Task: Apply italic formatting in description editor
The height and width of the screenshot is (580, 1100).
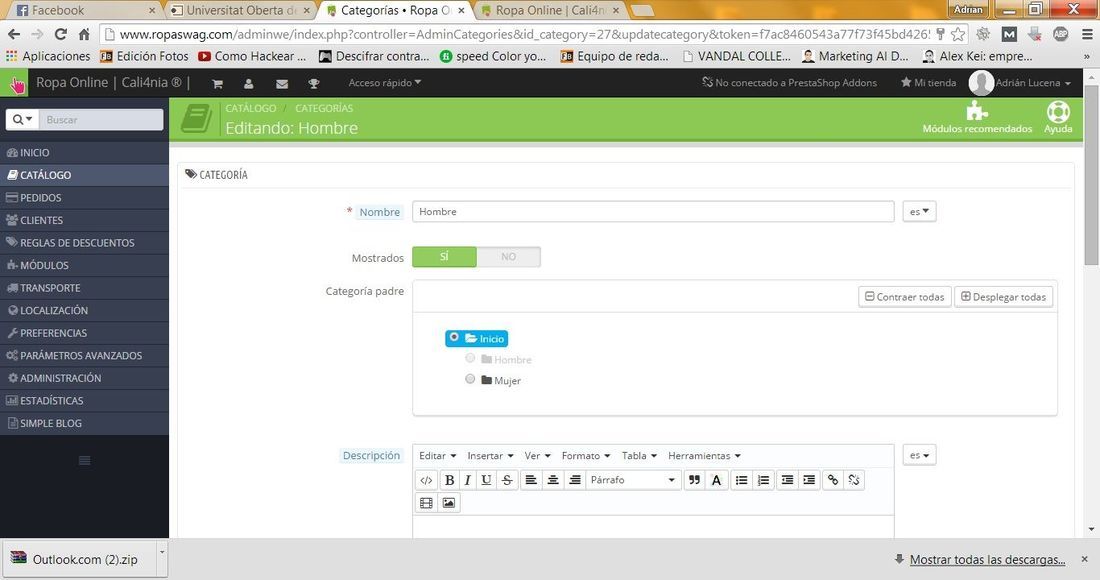Action: tap(467, 480)
